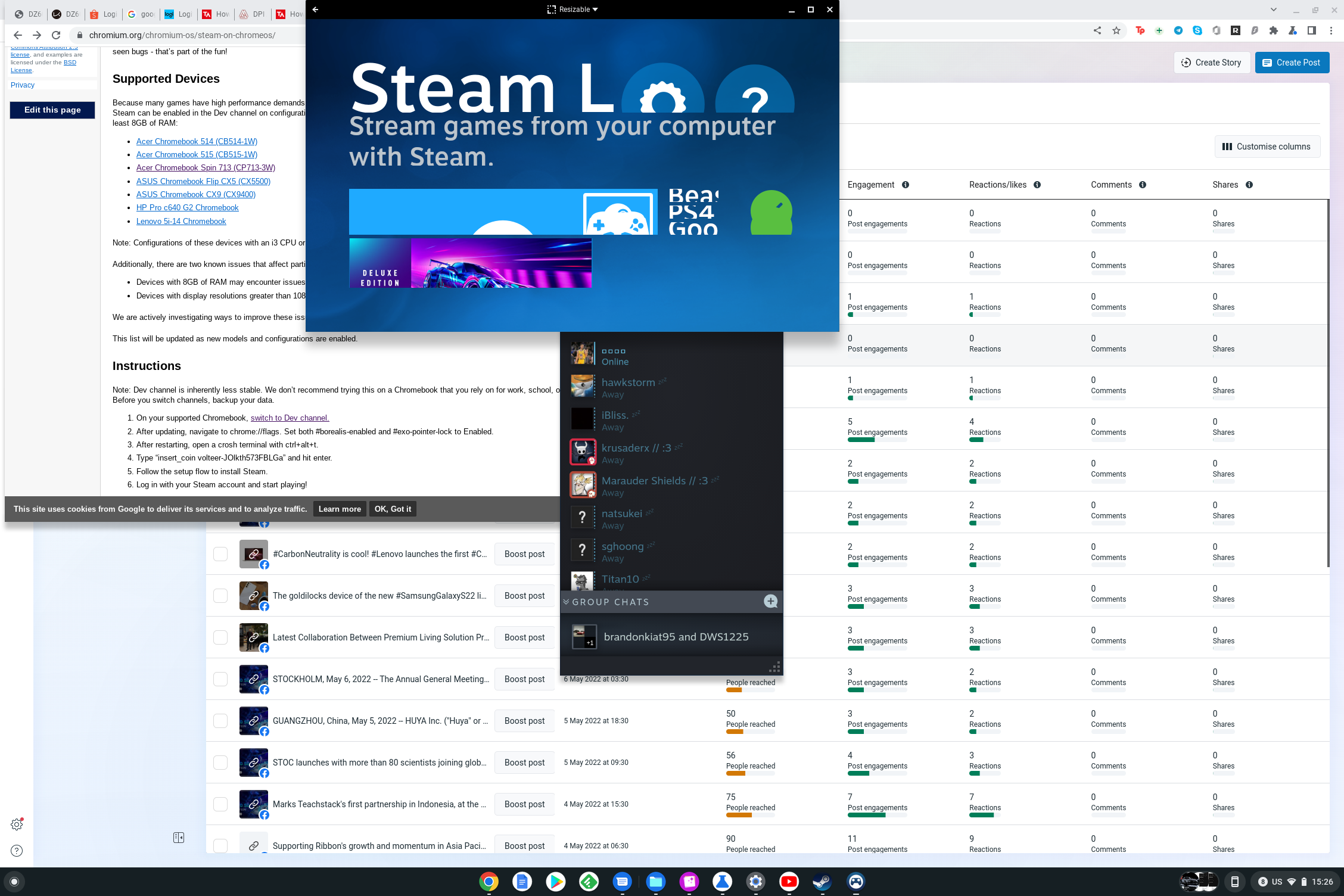Open brandonkiat95 and DWS1225 group chat
This screenshot has height=896, width=1344.
[676, 637]
